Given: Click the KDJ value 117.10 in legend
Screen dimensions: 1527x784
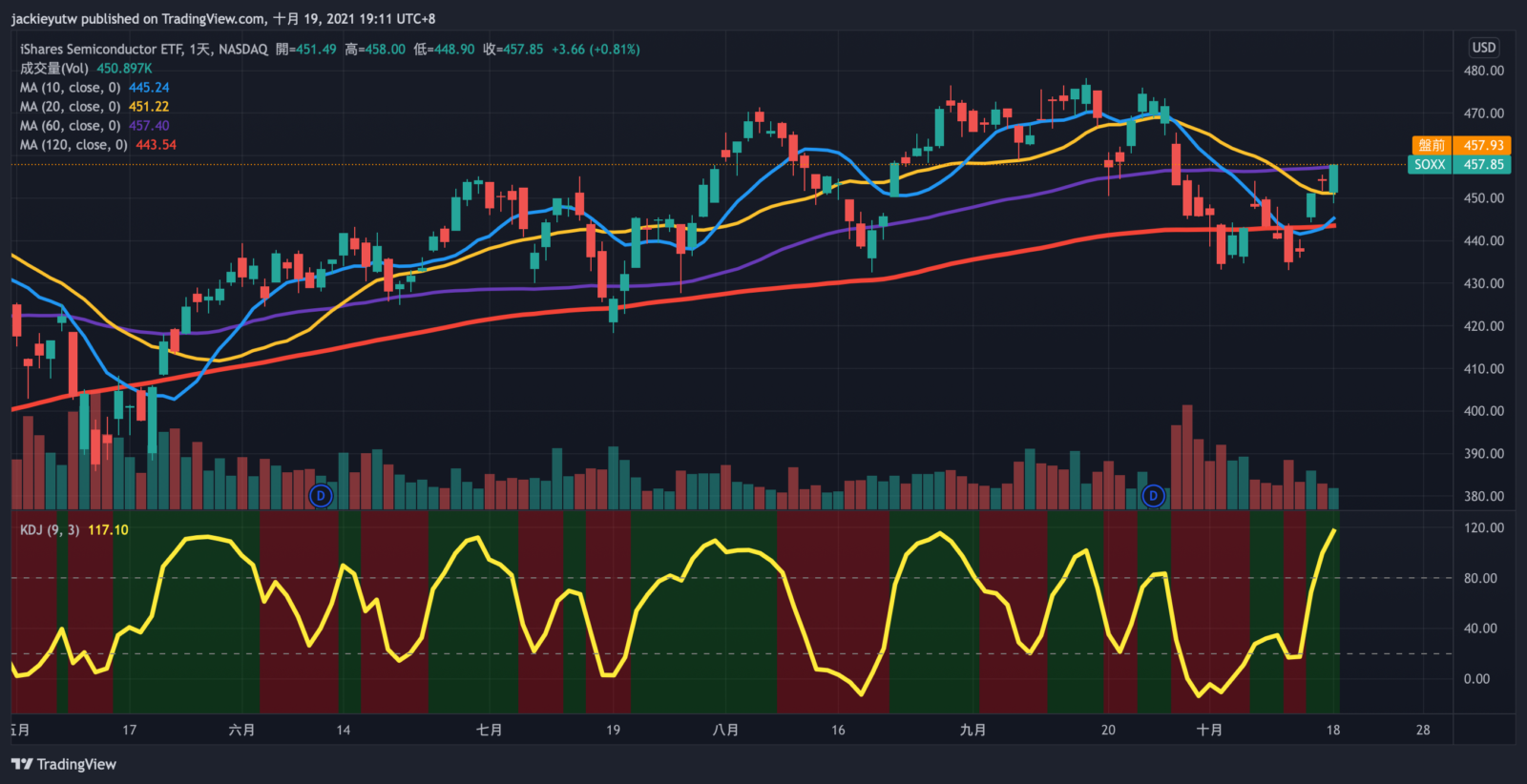Looking at the screenshot, I should point(108,530).
